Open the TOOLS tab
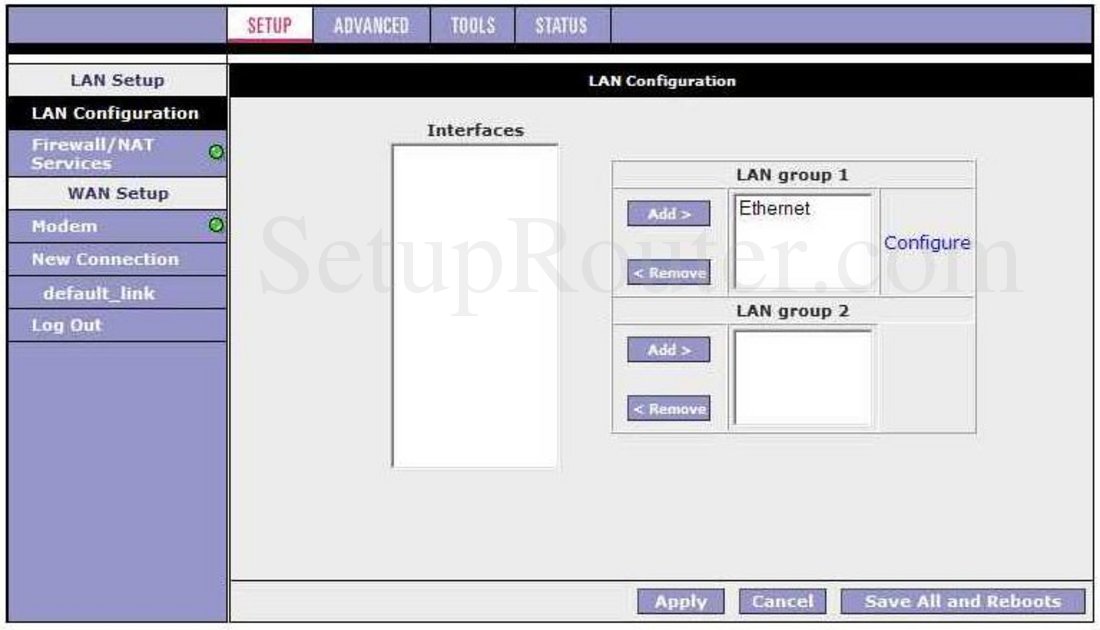The height and width of the screenshot is (630, 1100). (473, 26)
